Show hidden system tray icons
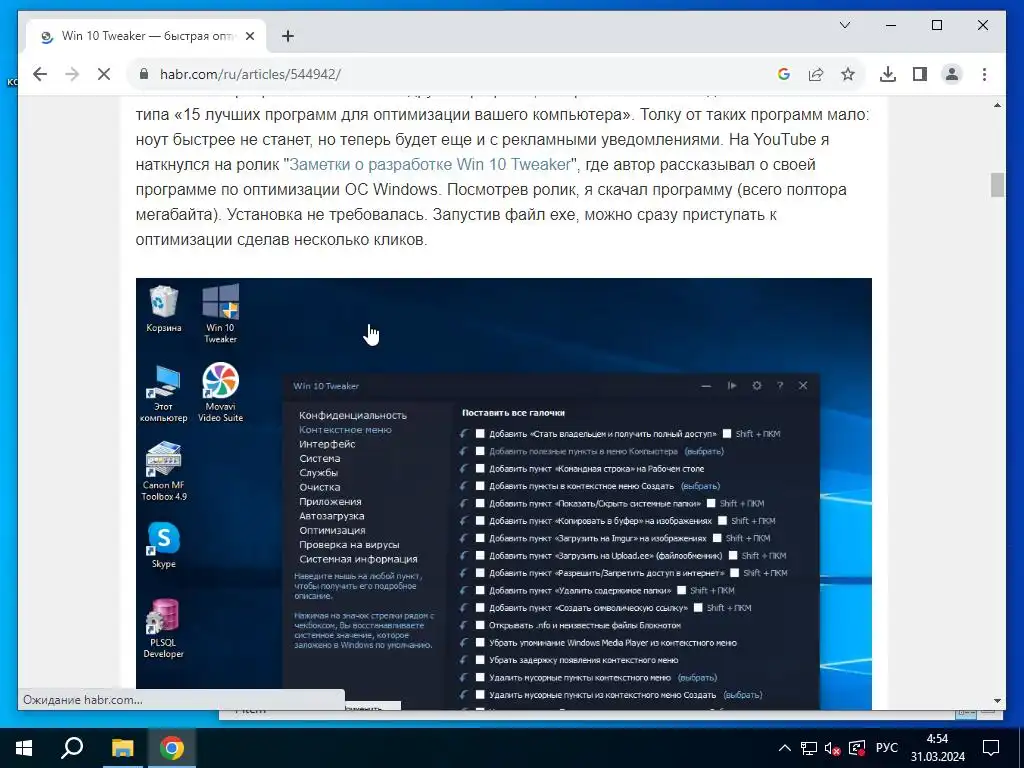Image resolution: width=1024 pixels, height=768 pixels. coord(785,748)
